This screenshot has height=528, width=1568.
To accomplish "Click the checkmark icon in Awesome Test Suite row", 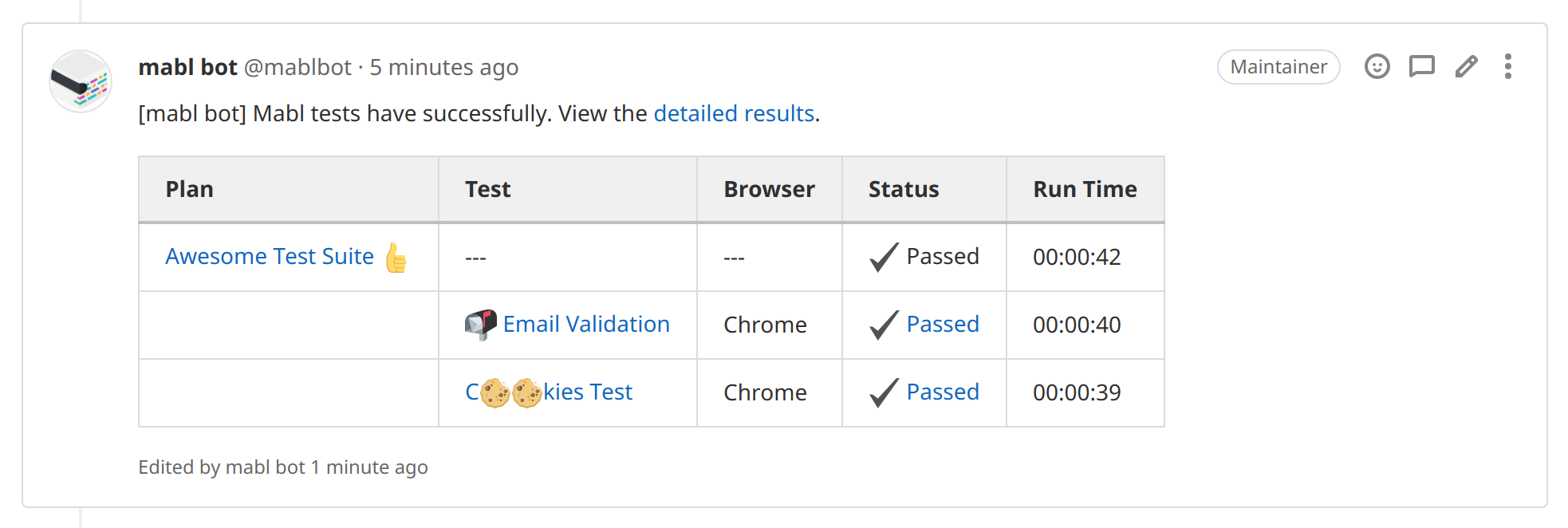I will pyautogui.click(x=884, y=257).
